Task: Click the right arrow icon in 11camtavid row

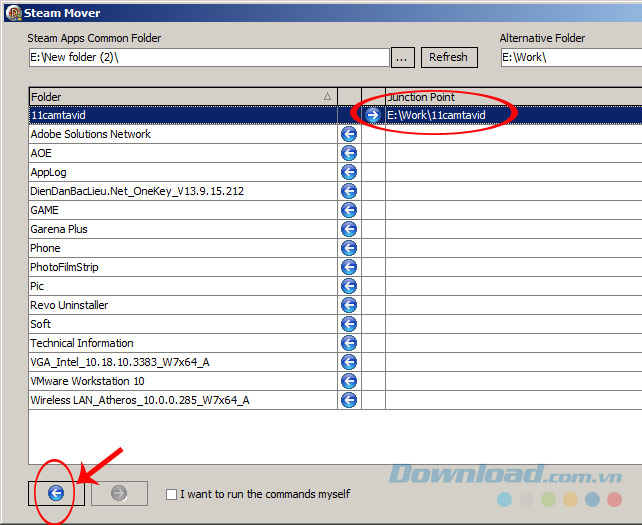Action: click(373, 115)
